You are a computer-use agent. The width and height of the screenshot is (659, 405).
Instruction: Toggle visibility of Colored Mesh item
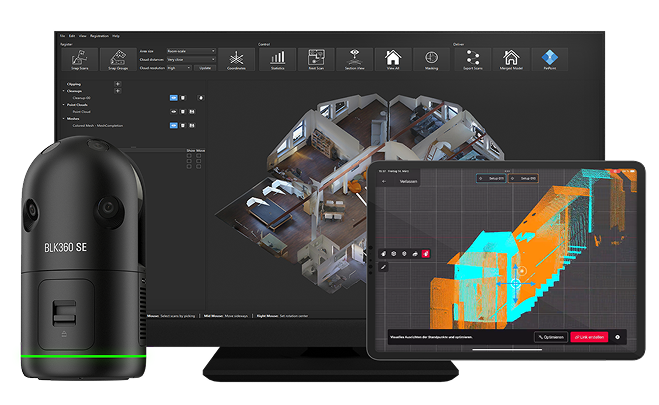(x=173, y=124)
